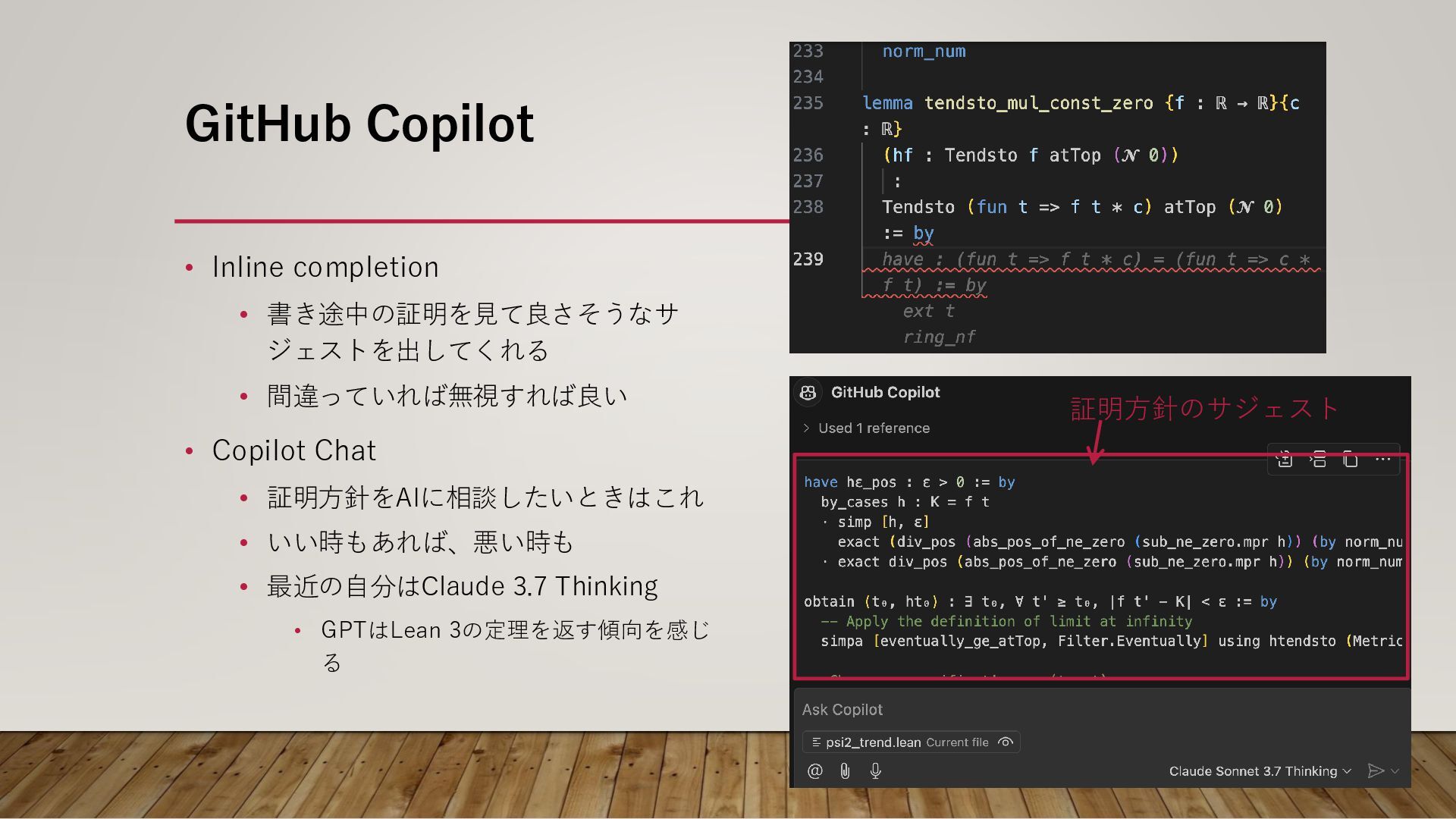
Task: Click the ghost suggestion ring_nf
Action: click(939, 337)
